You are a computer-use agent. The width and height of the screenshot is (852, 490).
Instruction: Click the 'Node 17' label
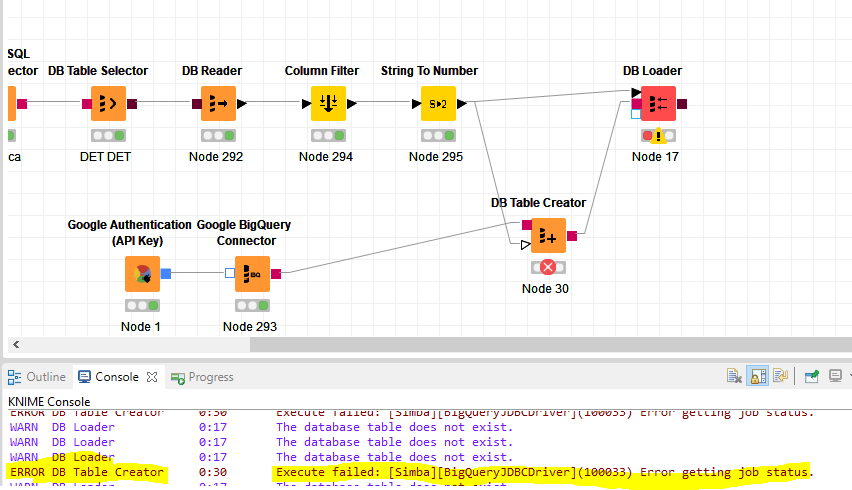[655, 157]
